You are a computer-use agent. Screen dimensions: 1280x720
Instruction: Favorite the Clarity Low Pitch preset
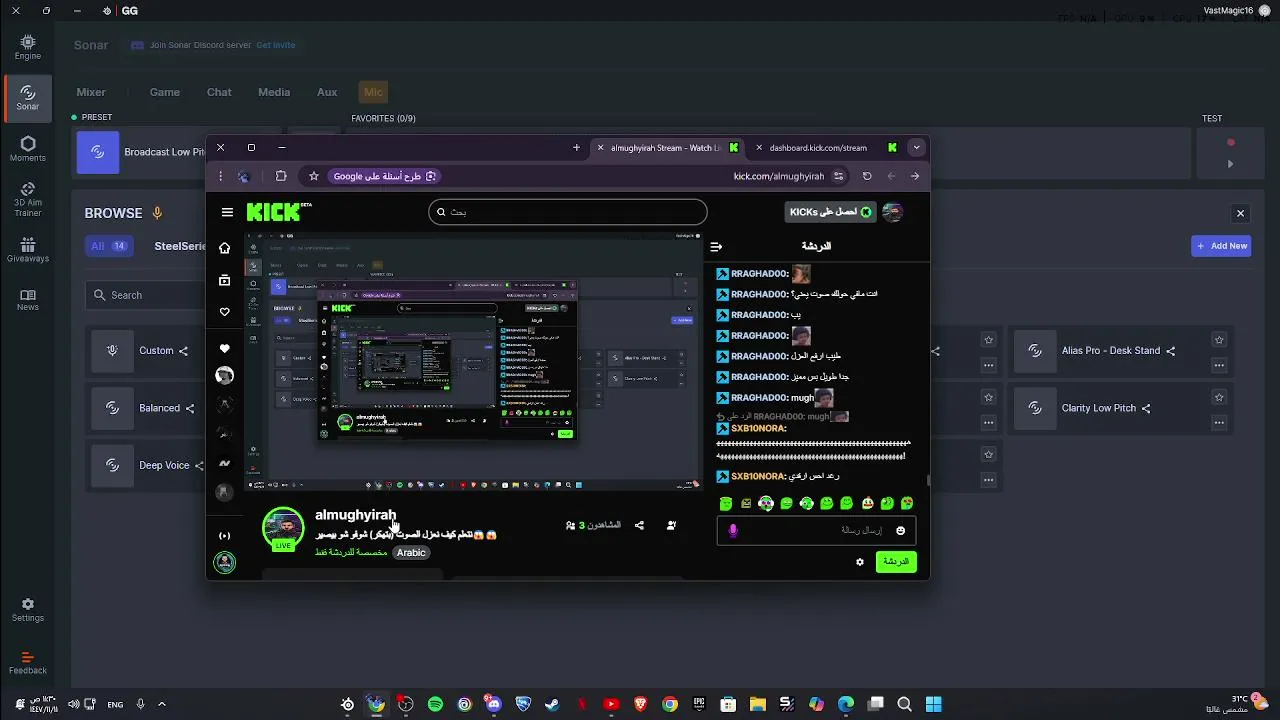coord(1219,397)
